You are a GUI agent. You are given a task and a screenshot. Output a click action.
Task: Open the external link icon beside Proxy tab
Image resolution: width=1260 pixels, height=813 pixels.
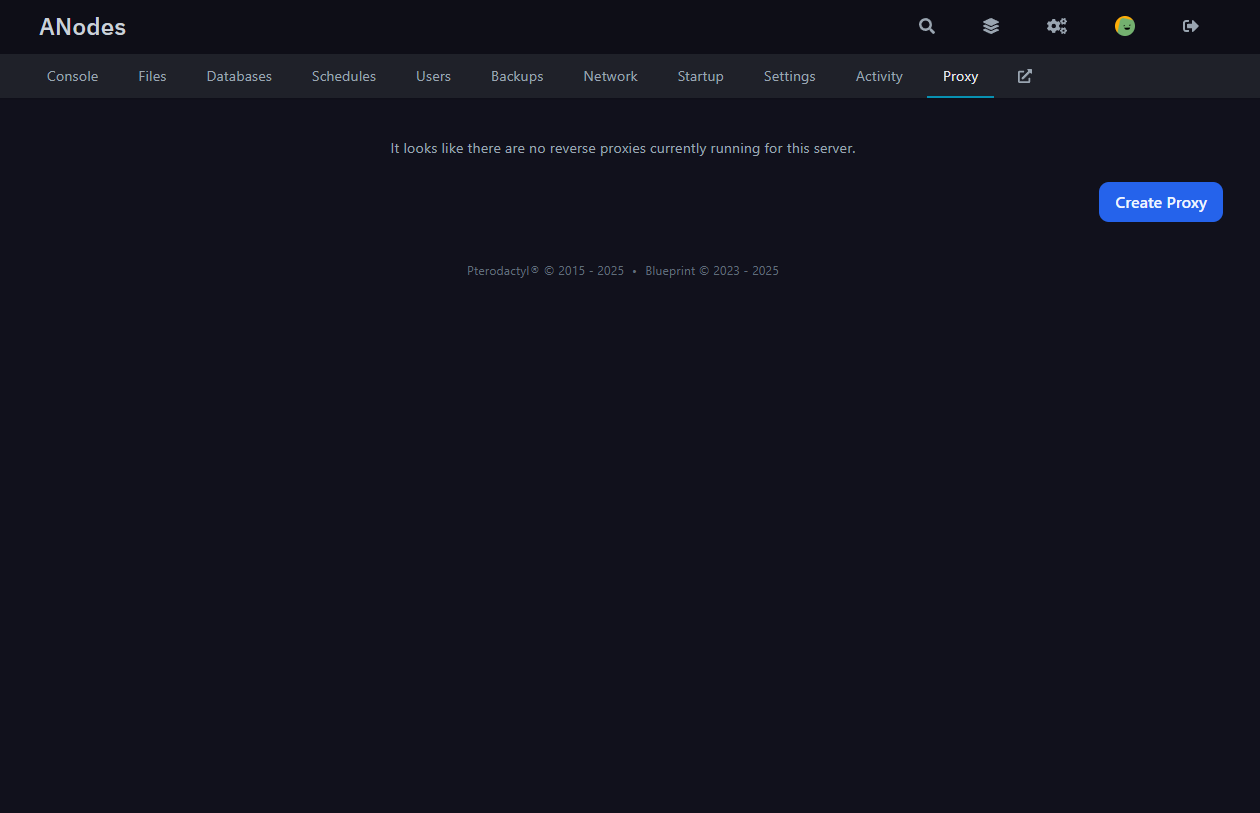click(1024, 75)
